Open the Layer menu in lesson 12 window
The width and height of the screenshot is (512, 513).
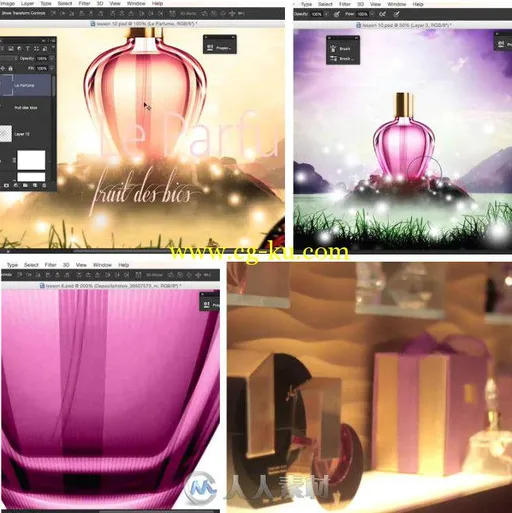27,3
